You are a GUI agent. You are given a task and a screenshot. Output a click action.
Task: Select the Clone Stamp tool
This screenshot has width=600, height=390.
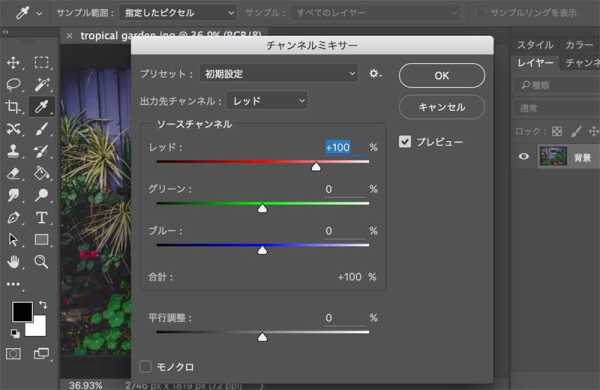13,151
